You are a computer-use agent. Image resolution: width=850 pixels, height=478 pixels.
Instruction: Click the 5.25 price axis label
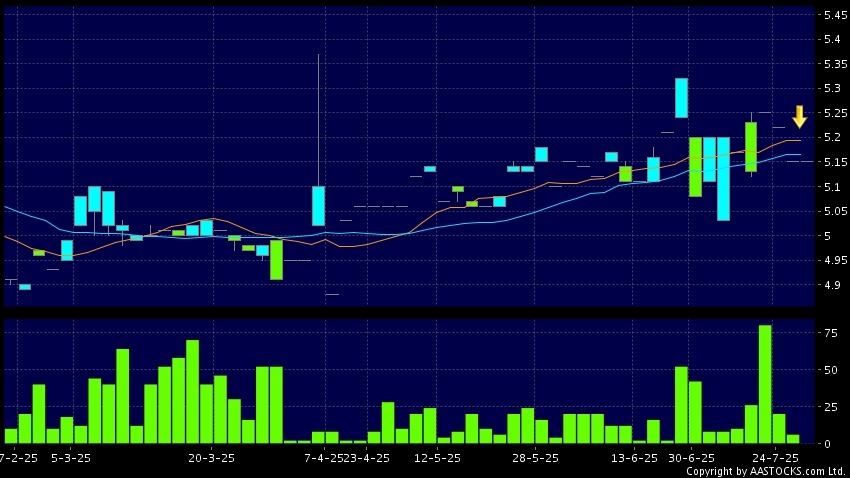click(x=835, y=113)
